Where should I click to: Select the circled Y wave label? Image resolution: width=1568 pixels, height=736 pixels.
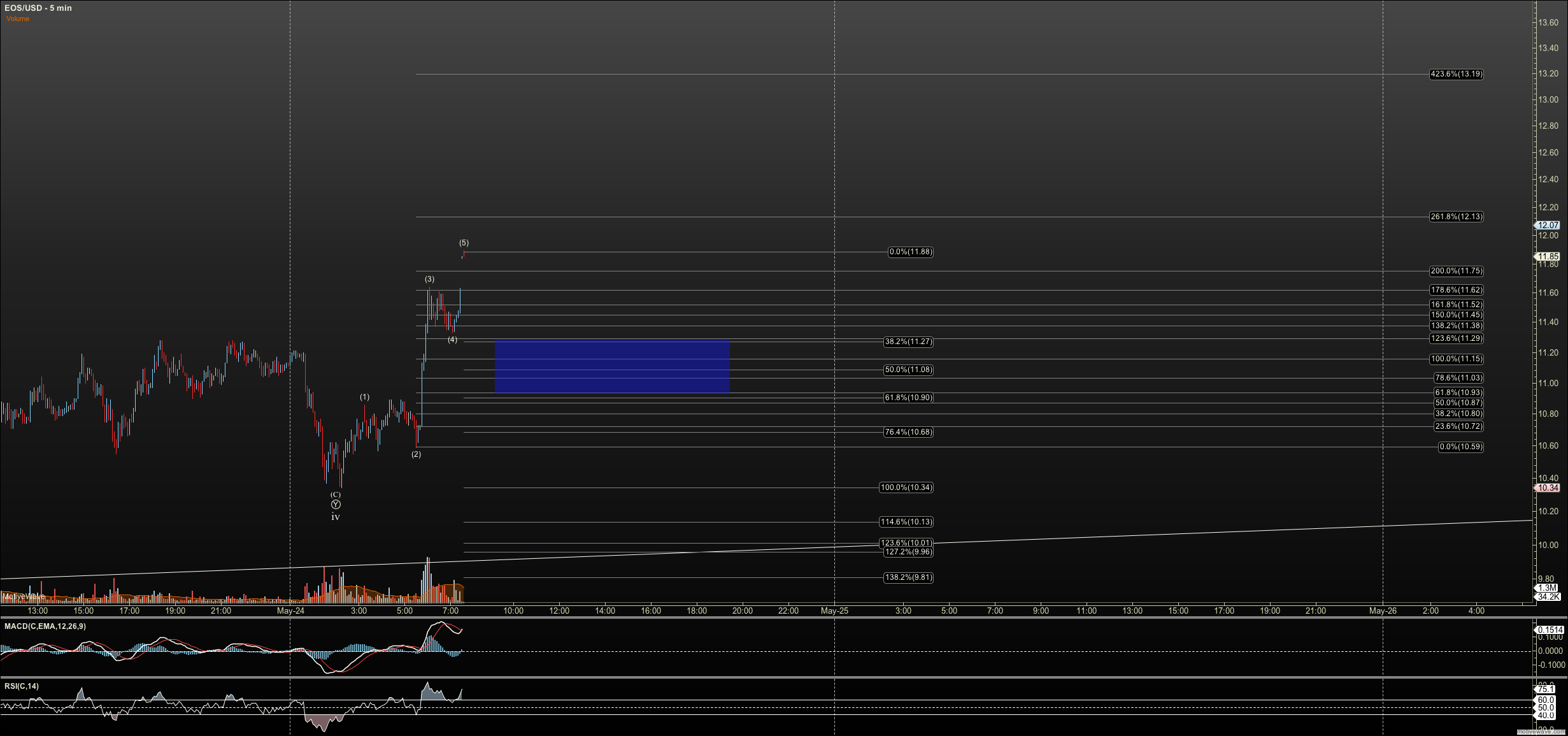[336, 505]
